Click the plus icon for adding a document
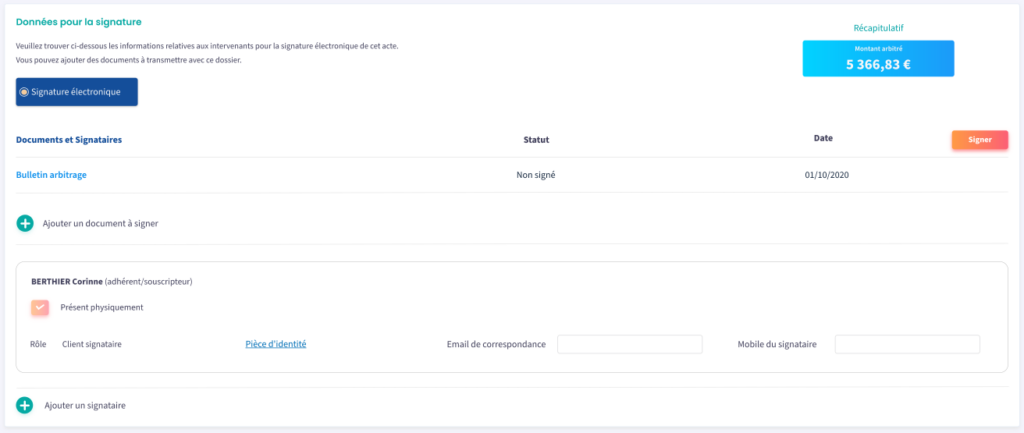Viewport: 1024px width, 433px height. pos(25,223)
